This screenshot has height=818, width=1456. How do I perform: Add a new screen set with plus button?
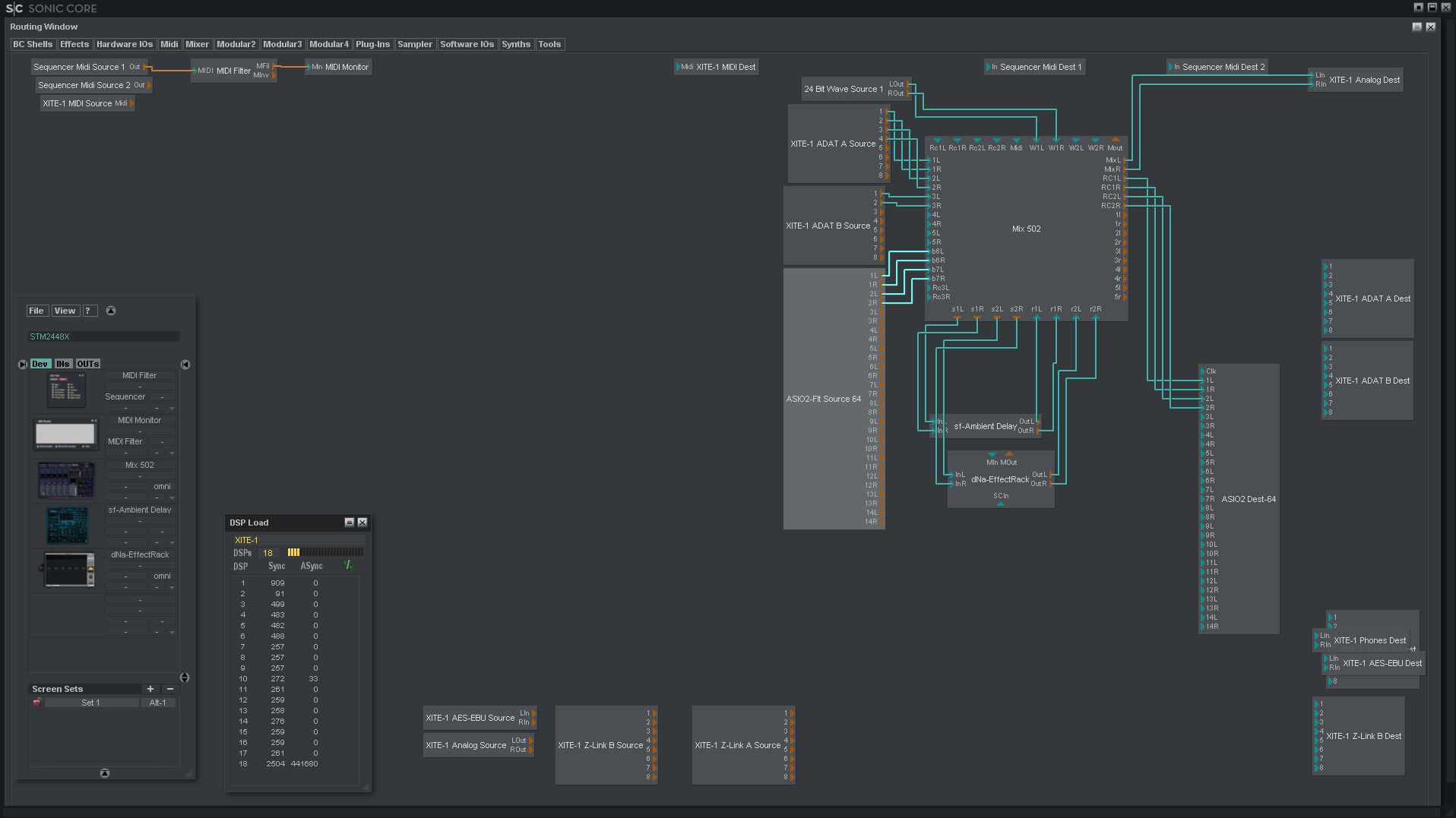pyautogui.click(x=150, y=689)
